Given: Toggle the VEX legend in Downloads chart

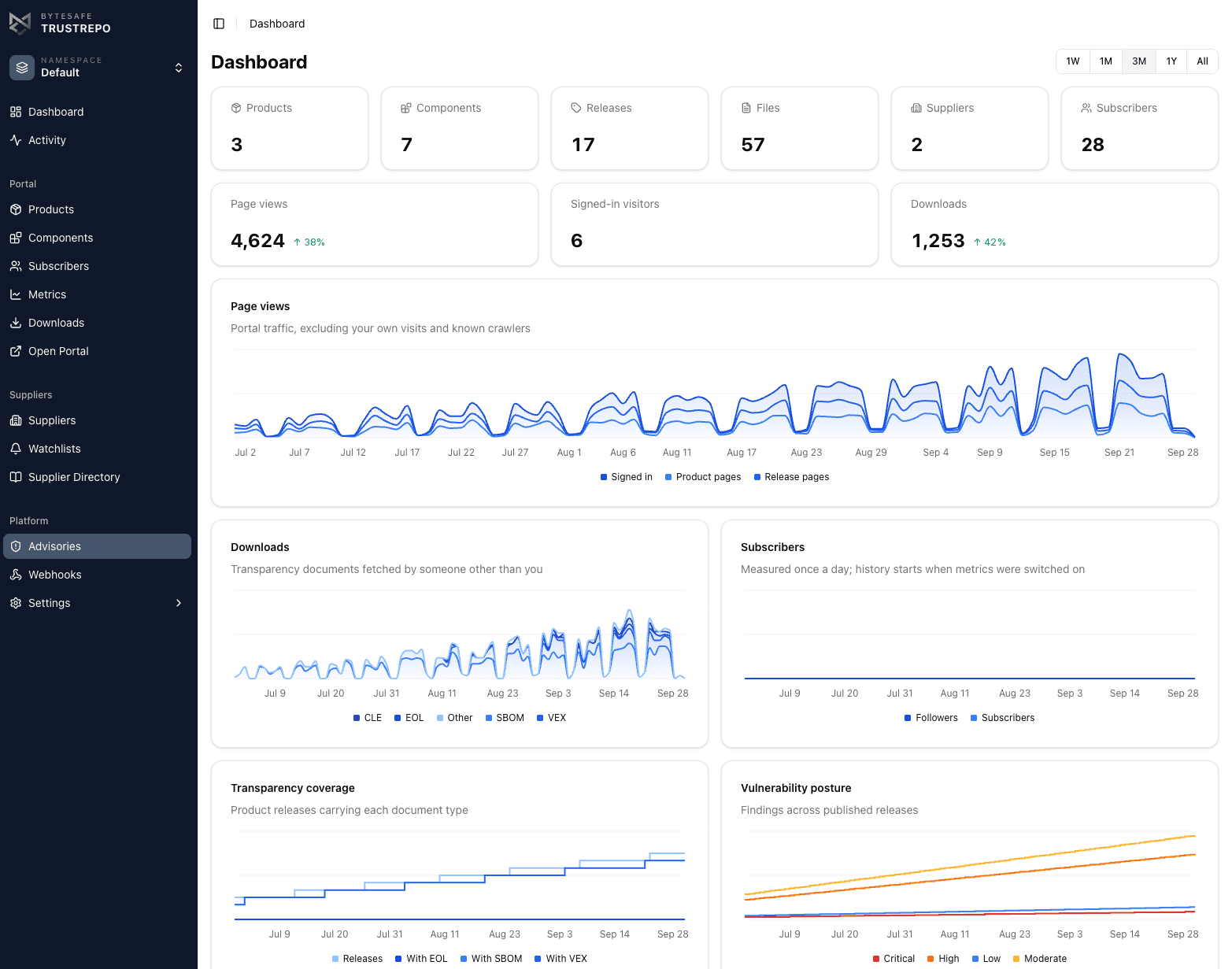Looking at the screenshot, I should pos(551,718).
